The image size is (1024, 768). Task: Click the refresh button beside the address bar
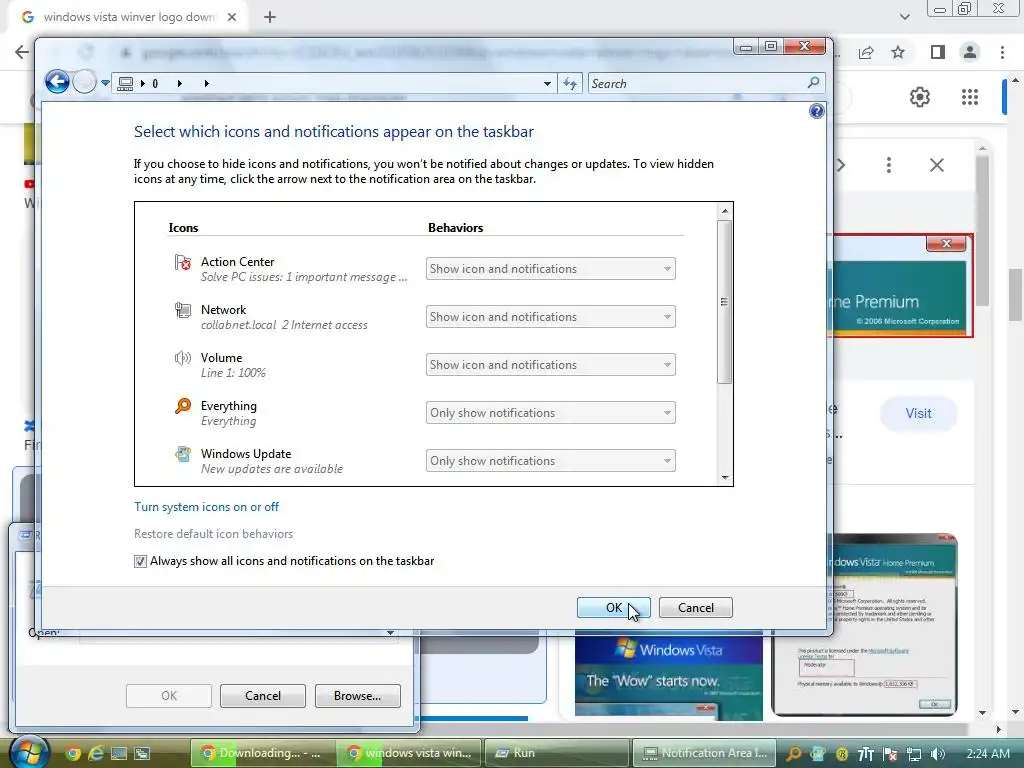pos(570,84)
